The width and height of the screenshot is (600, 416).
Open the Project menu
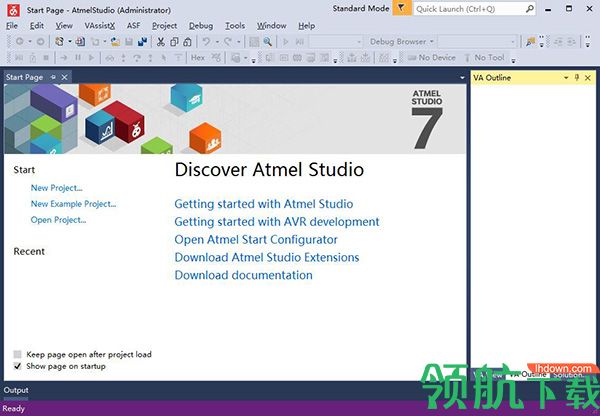(x=165, y=26)
